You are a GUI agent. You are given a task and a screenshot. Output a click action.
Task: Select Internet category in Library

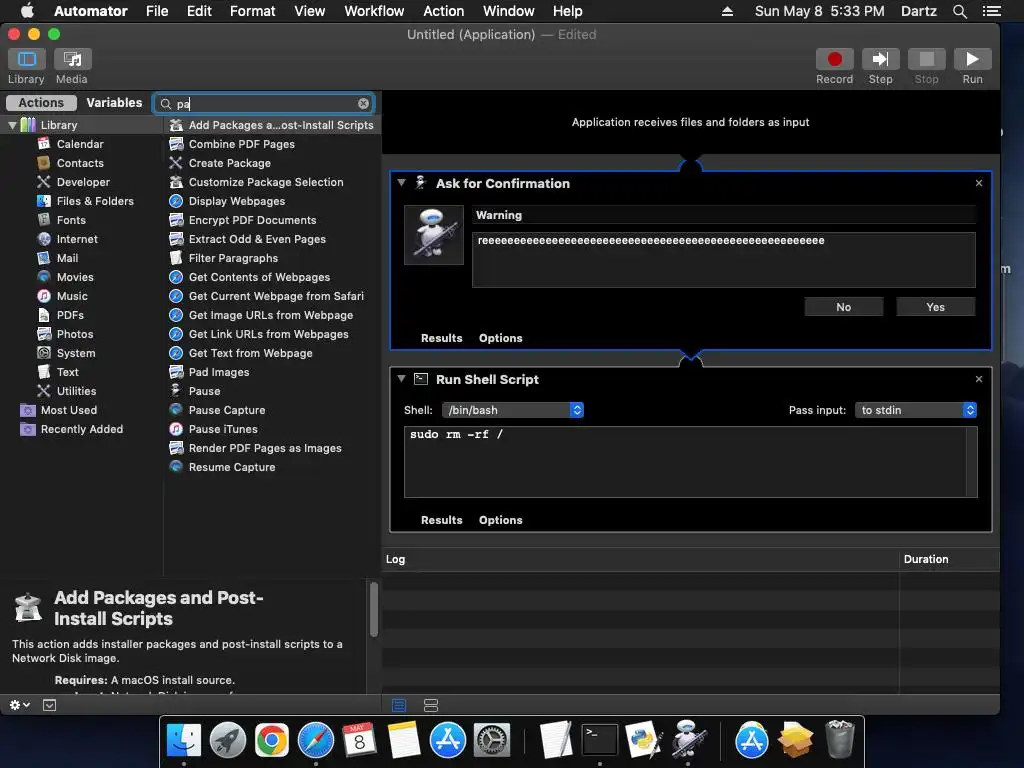click(x=76, y=238)
